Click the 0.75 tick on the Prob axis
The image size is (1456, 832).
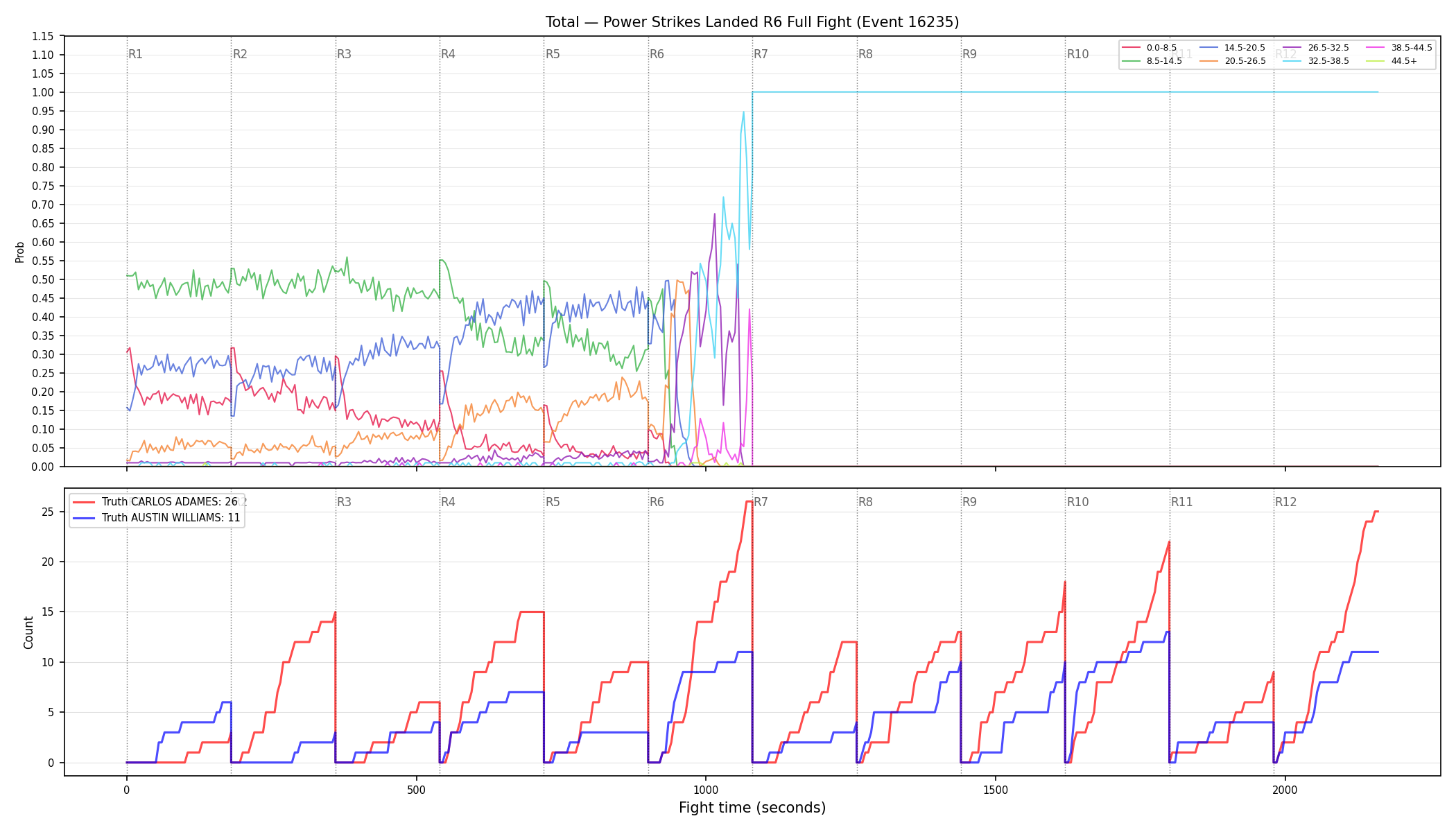click(x=43, y=186)
